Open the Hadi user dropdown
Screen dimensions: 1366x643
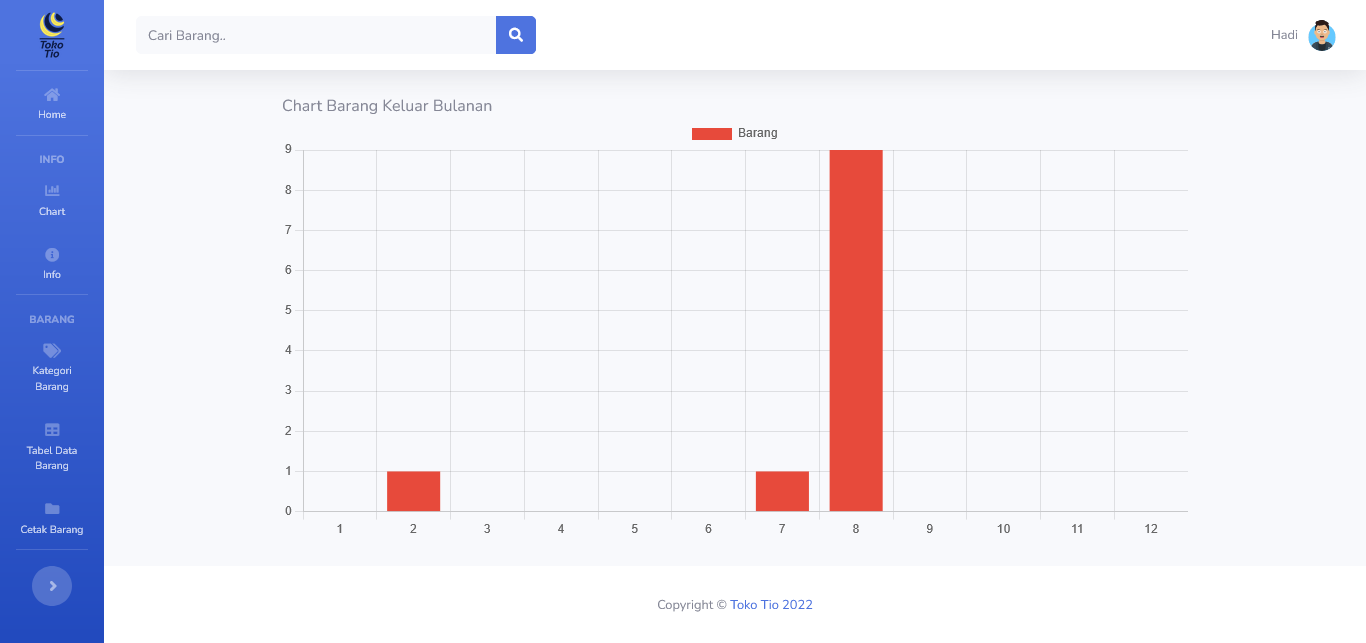[1284, 35]
